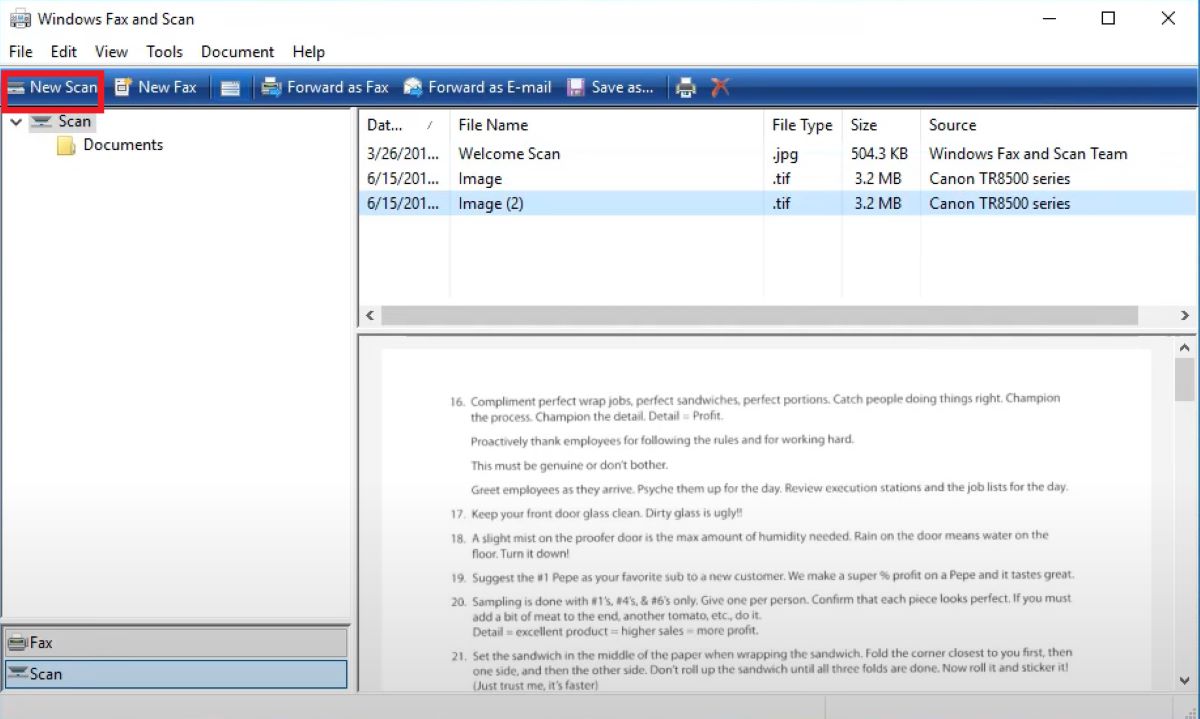
Task: Sort files by the Date column header
Action: point(396,124)
